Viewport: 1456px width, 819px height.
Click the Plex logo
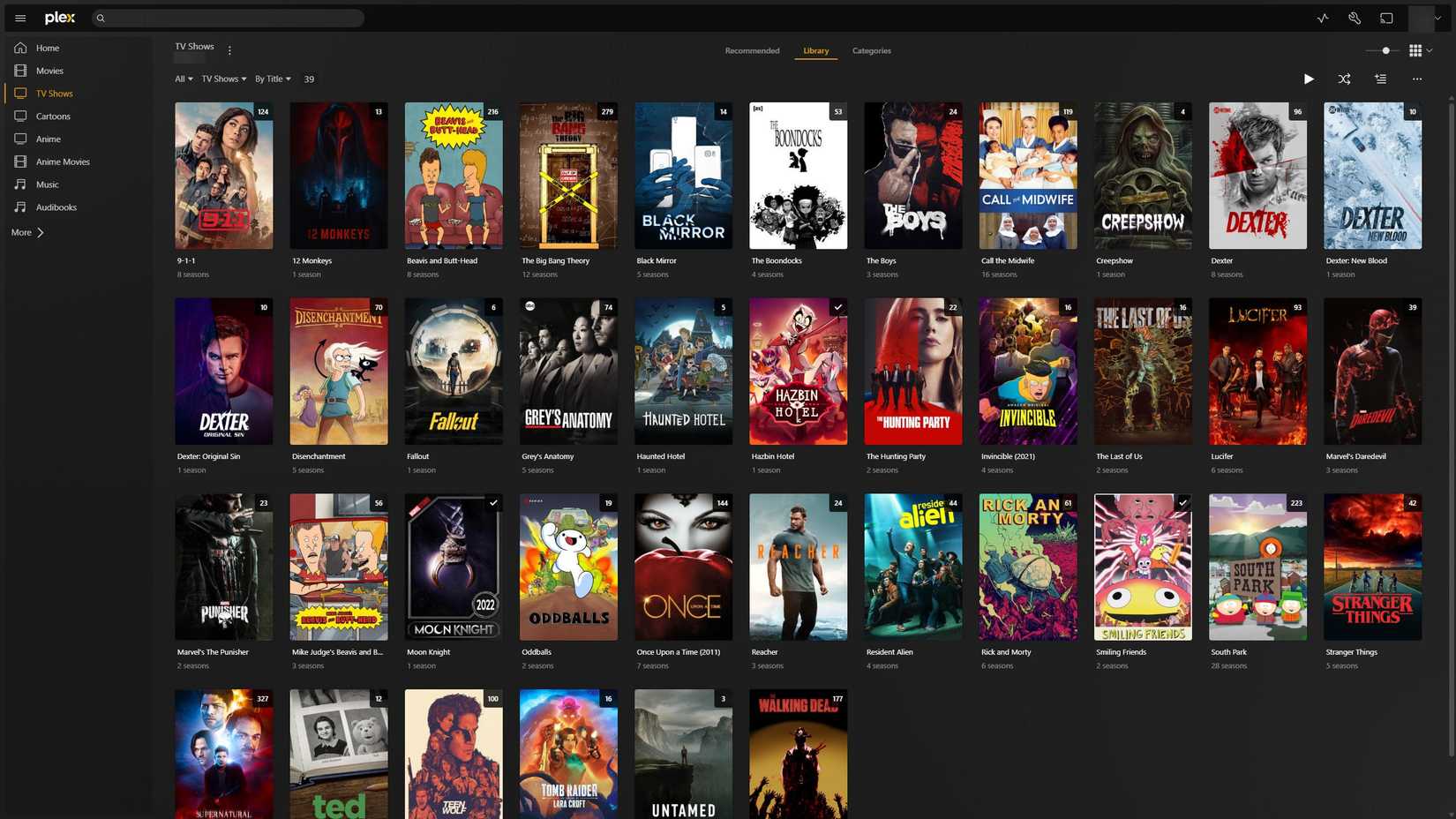[x=60, y=18]
